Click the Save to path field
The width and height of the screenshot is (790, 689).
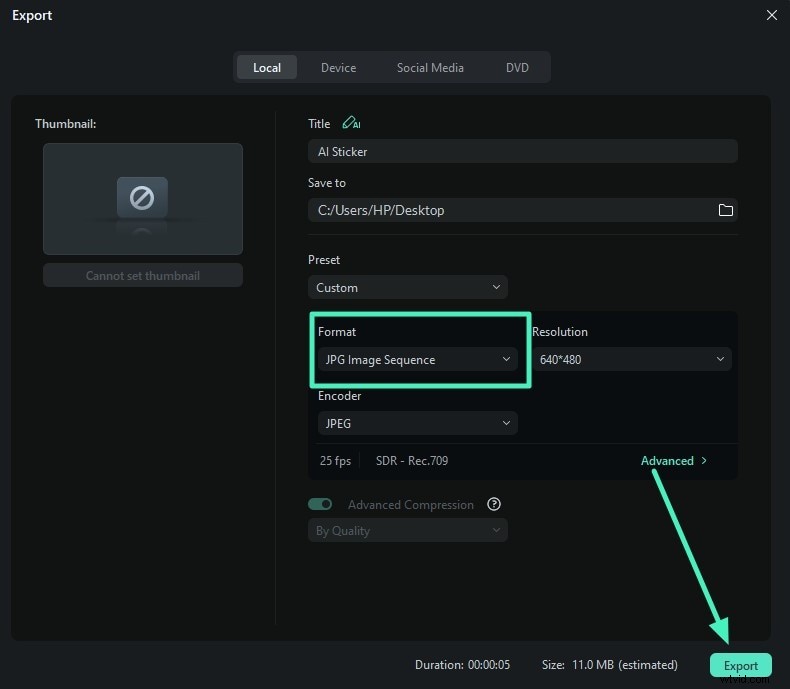pyautogui.click(x=510, y=210)
